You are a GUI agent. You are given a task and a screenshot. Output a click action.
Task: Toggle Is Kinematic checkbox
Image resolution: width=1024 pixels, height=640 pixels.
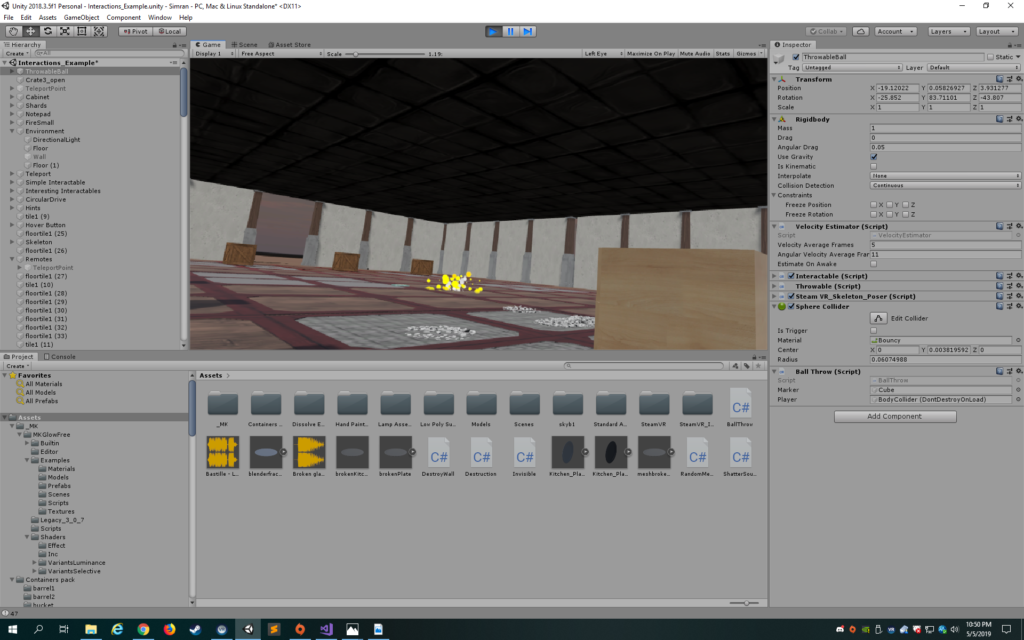[874, 167]
